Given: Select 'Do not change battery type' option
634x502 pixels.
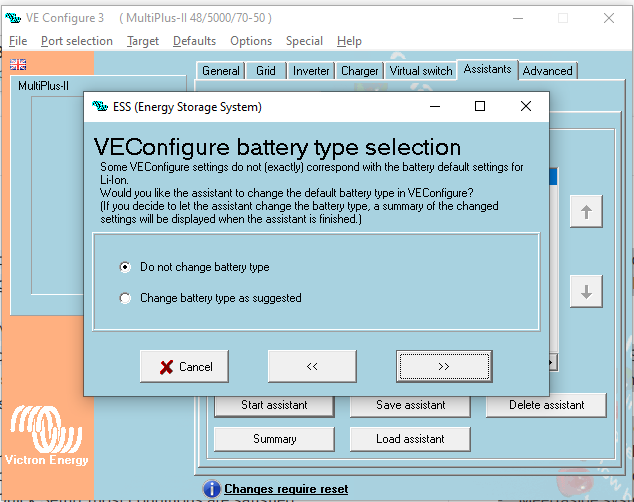Looking at the screenshot, I should coord(125,267).
